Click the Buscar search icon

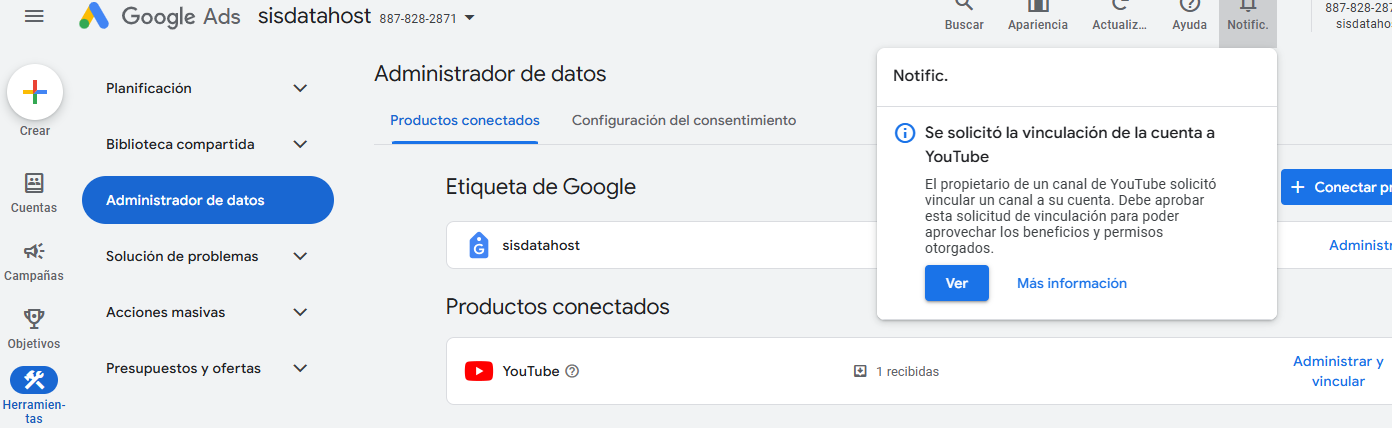(x=964, y=8)
